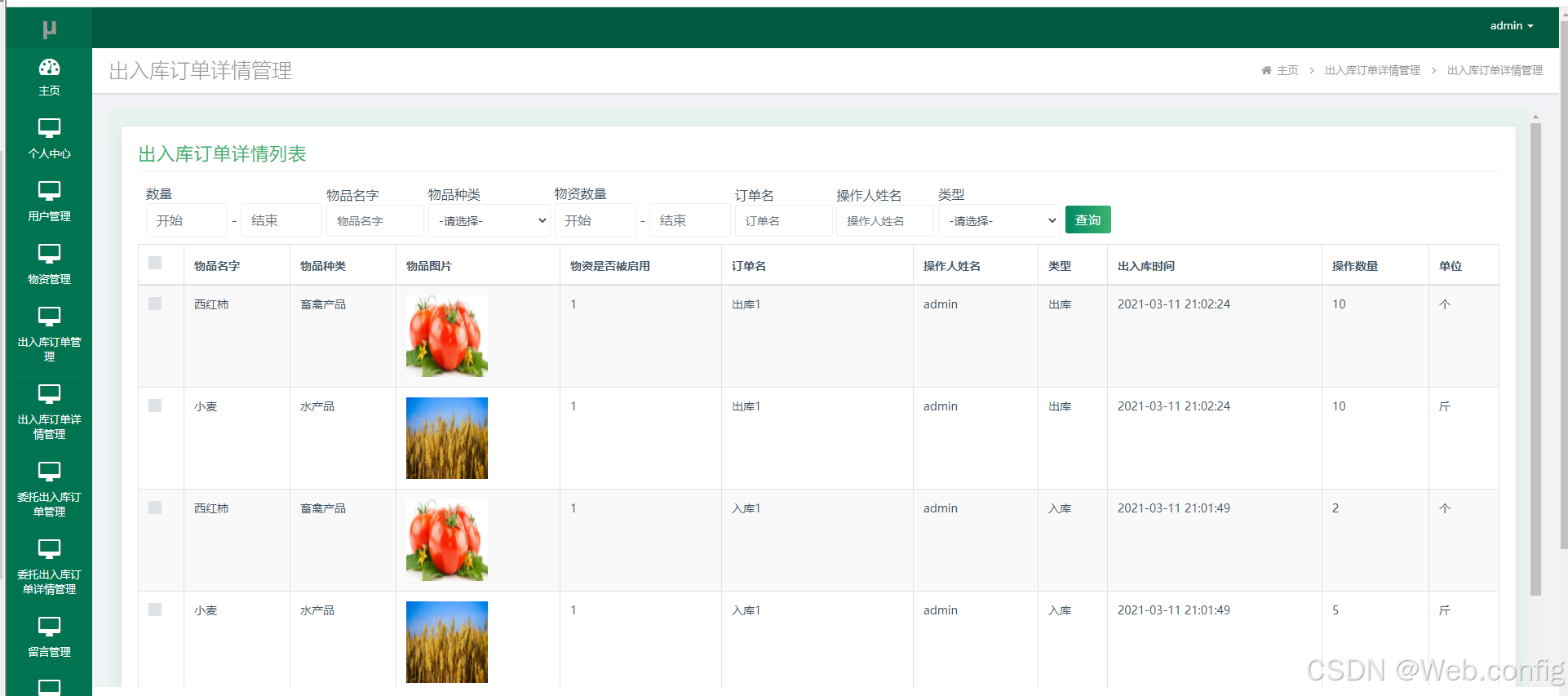Click the monitor icon above 委托出入库订单管理
The image size is (1568, 696).
coord(49,472)
